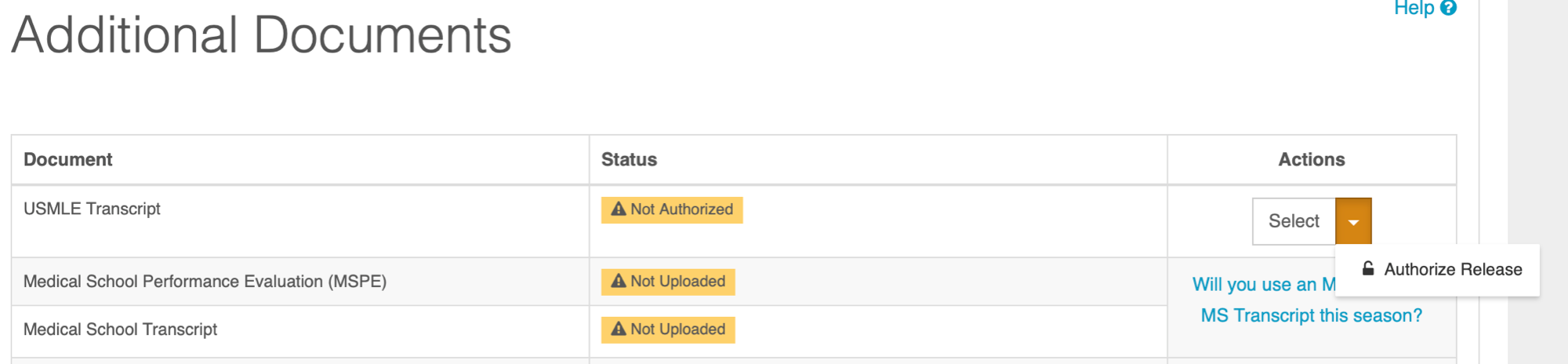Click the 'Will you use an M...' link text
This screenshot has width=1568, height=364.
[x=1264, y=285]
